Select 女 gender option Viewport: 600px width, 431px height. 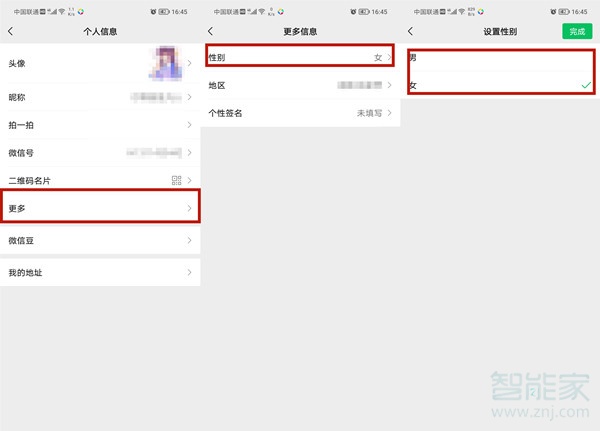498,86
